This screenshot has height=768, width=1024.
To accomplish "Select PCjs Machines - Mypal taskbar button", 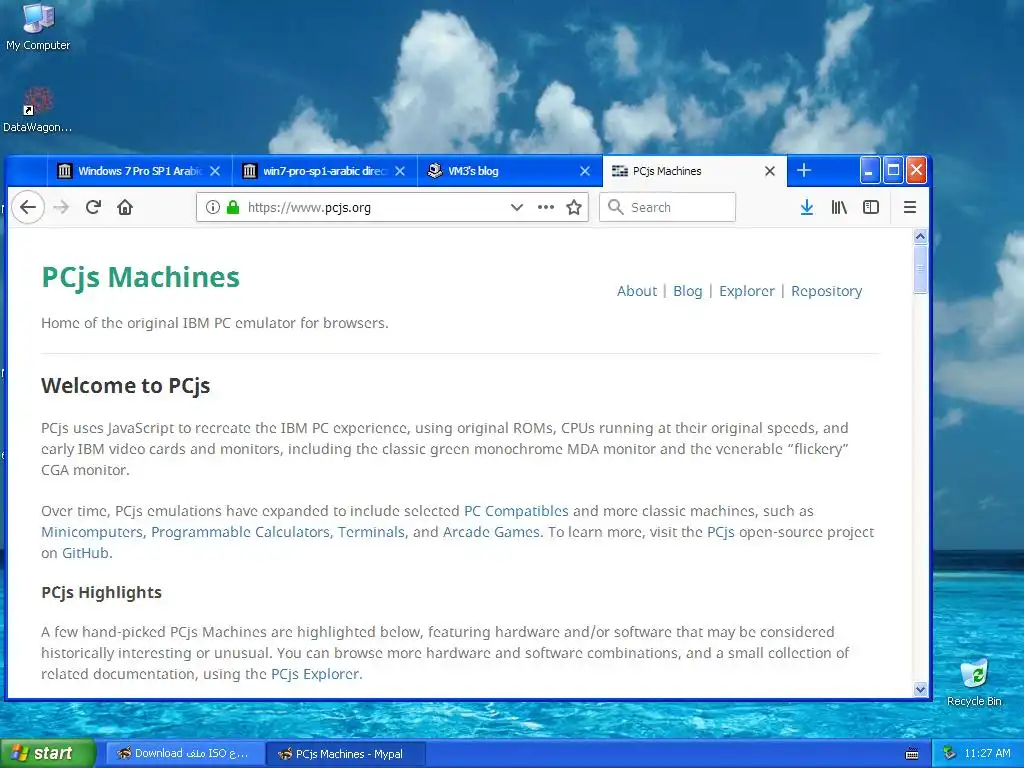I will point(346,754).
